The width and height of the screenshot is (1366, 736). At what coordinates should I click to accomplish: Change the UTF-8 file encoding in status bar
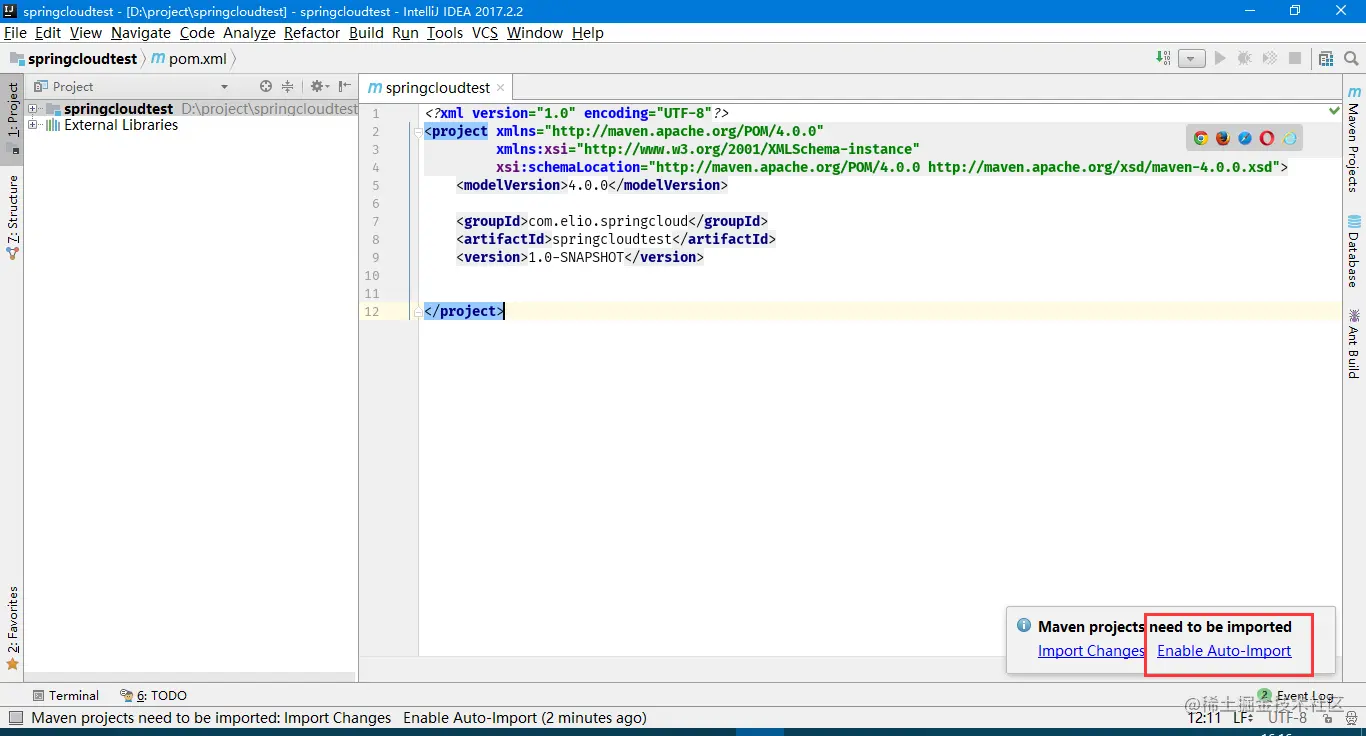pos(1288,718)
